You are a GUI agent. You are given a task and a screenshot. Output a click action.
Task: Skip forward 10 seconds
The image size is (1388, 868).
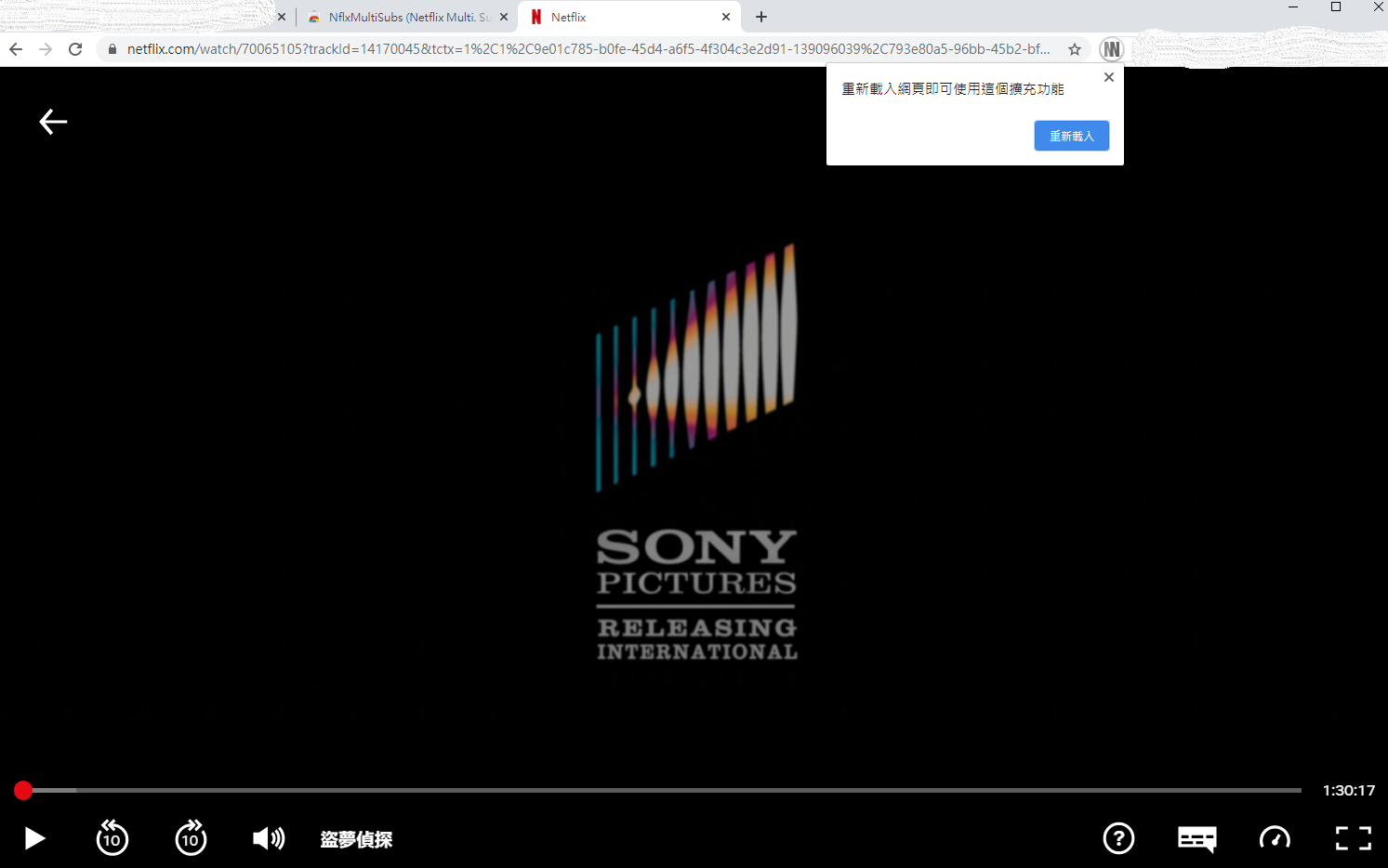tap(191, 838)
